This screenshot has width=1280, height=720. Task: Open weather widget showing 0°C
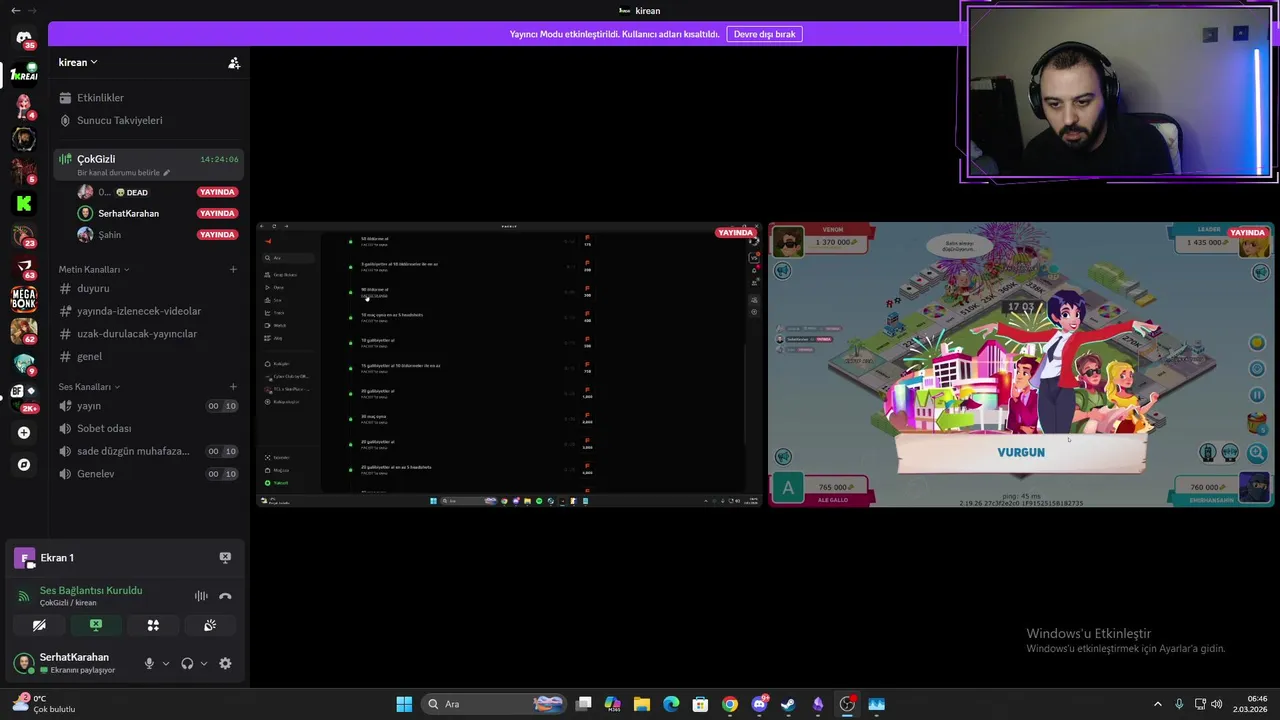pos(44,704)
